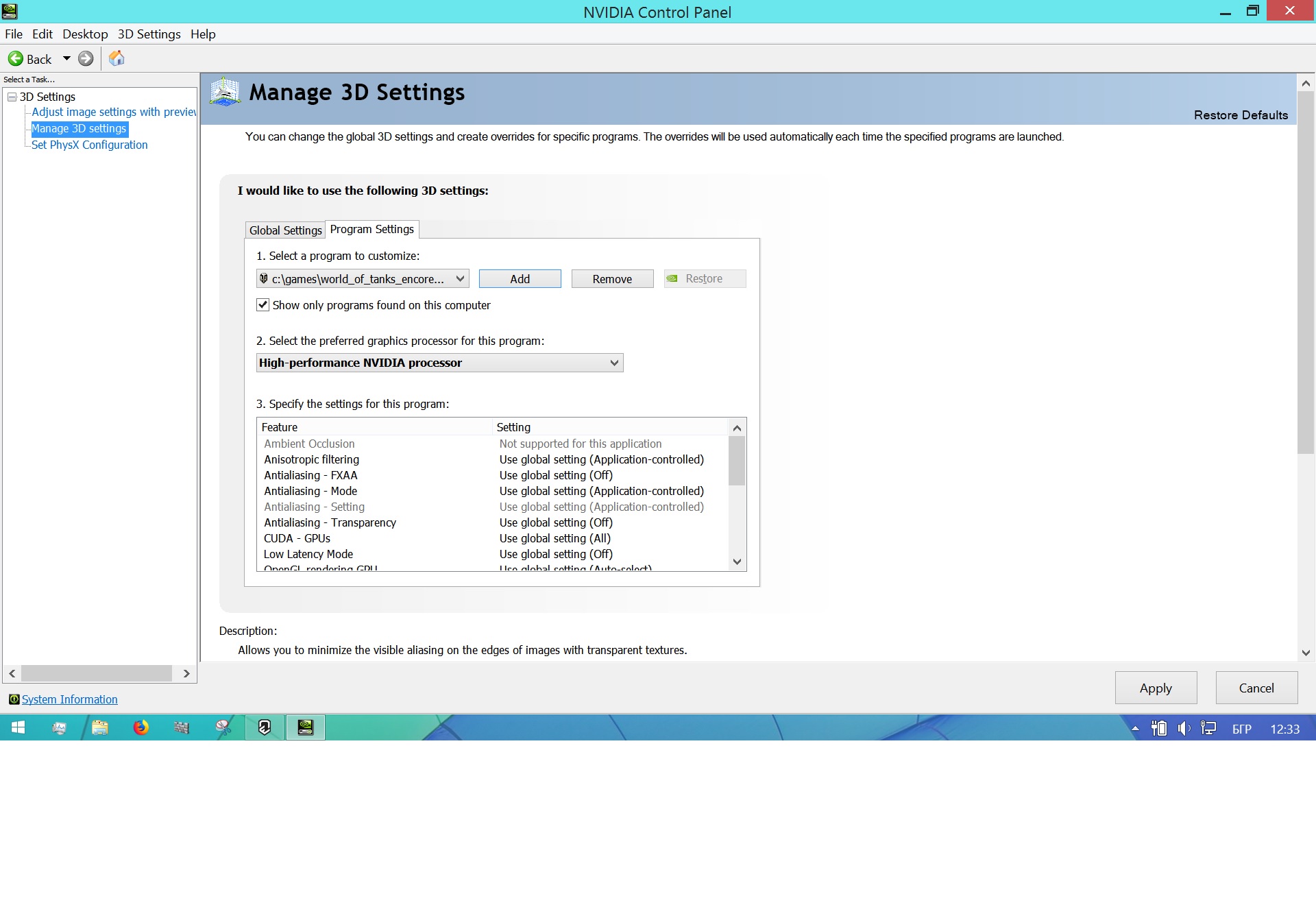Open the Back history dropdown arrow
This screenshot has height=905, width=1316.
(x=66, y=59)
